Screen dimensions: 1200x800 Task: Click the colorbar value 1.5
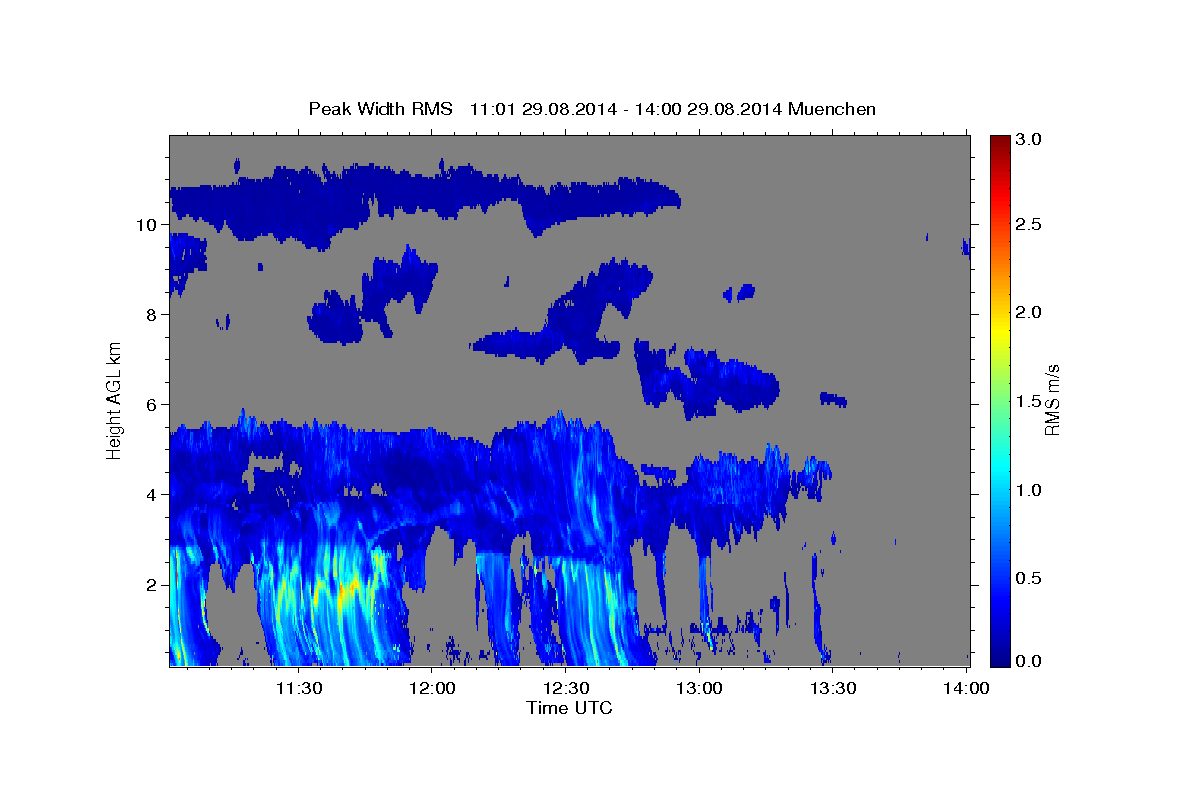(x=1029, y=401)
